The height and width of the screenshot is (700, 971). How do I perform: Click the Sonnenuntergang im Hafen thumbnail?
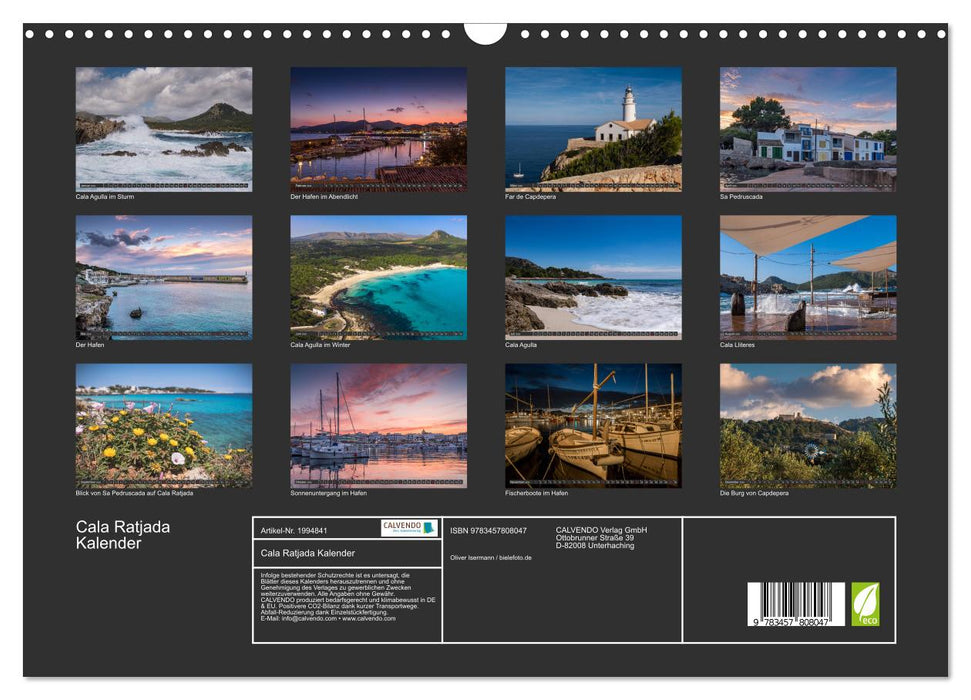click(x=378, y=425)
